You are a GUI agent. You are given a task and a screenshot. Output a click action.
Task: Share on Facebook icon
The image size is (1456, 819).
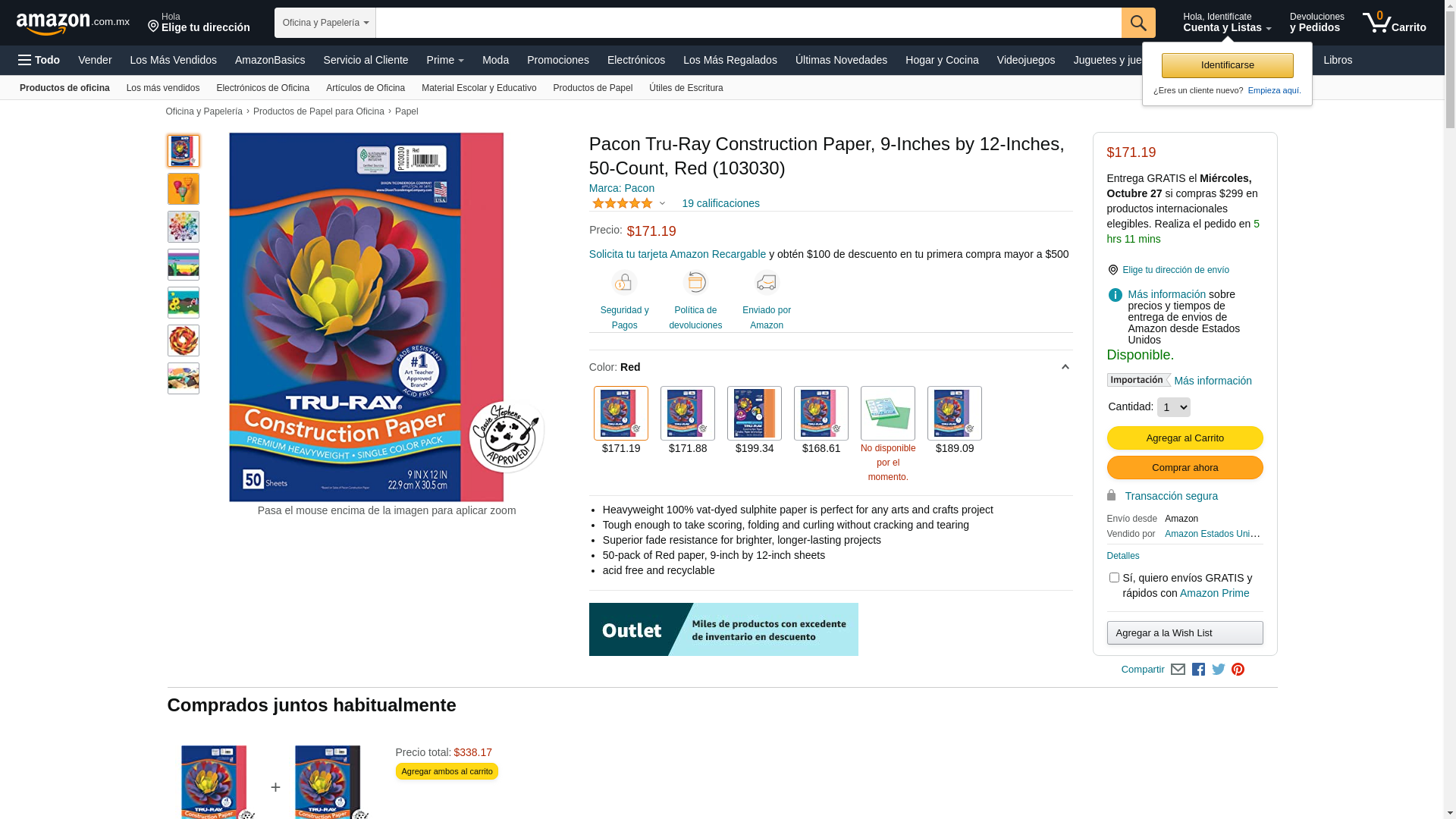tap(1198, 670)
